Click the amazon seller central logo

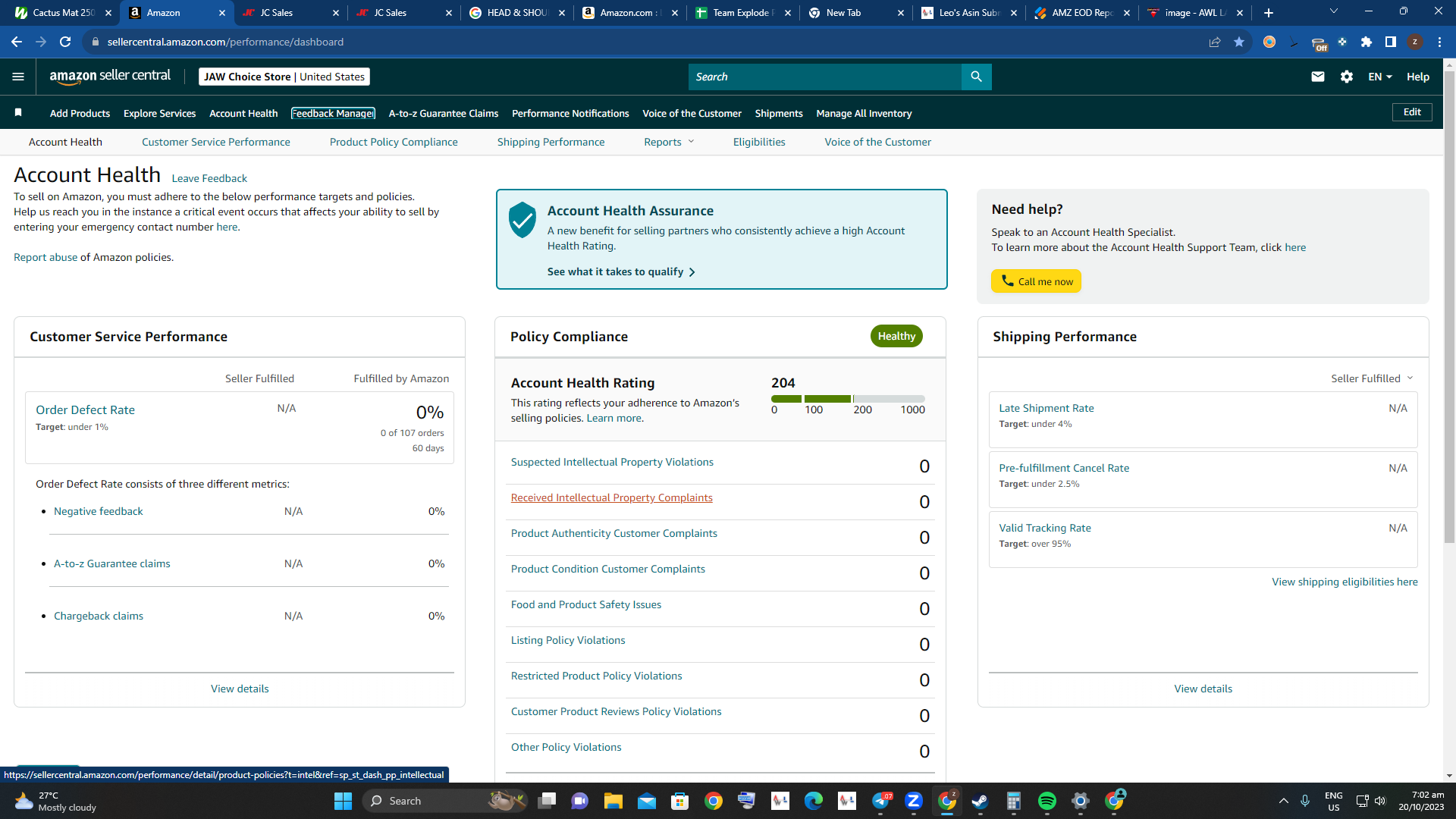(110, 76)
